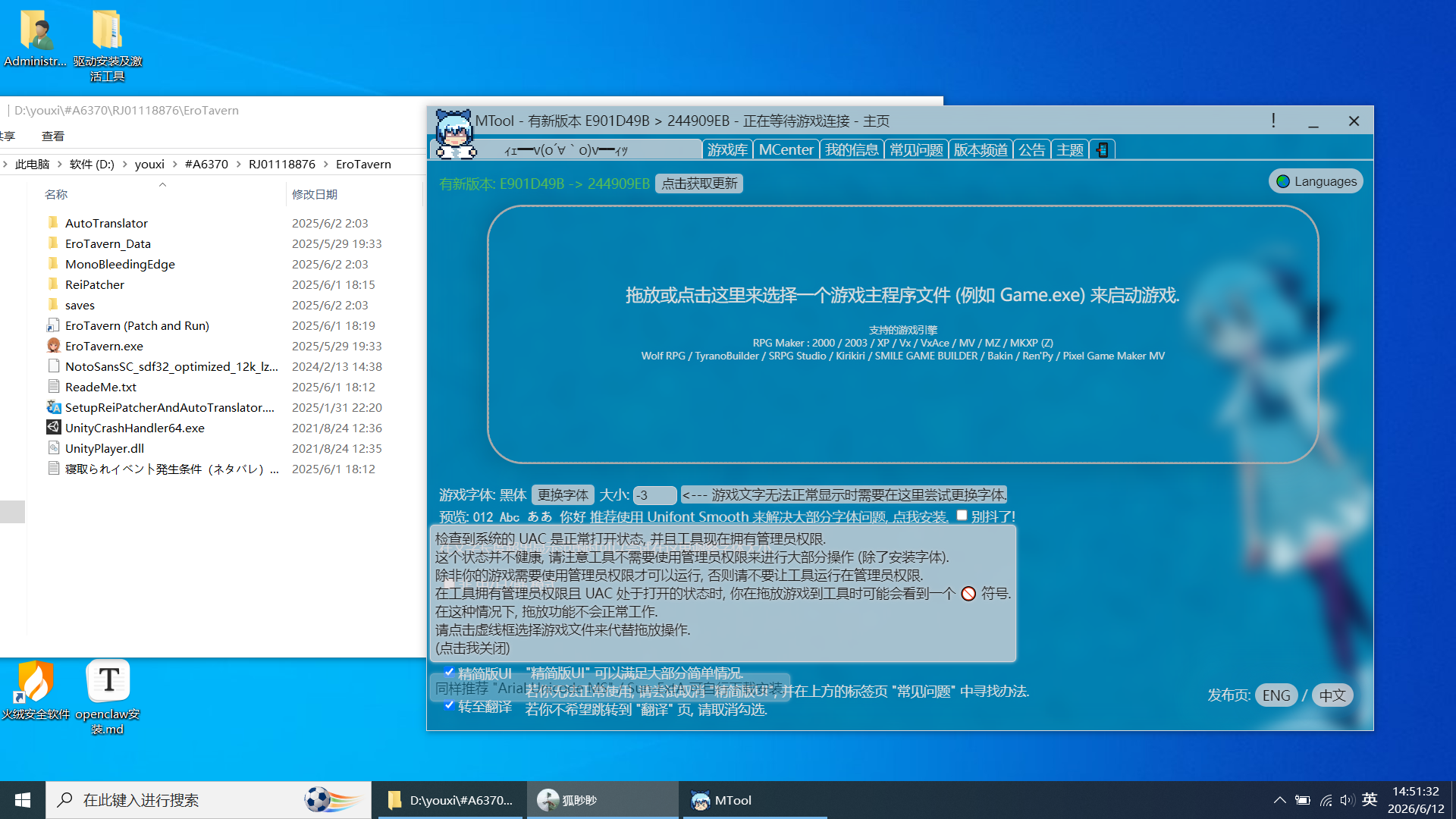Expand the #A6370 breadcrumb chevron

click(x=238, y=164)
